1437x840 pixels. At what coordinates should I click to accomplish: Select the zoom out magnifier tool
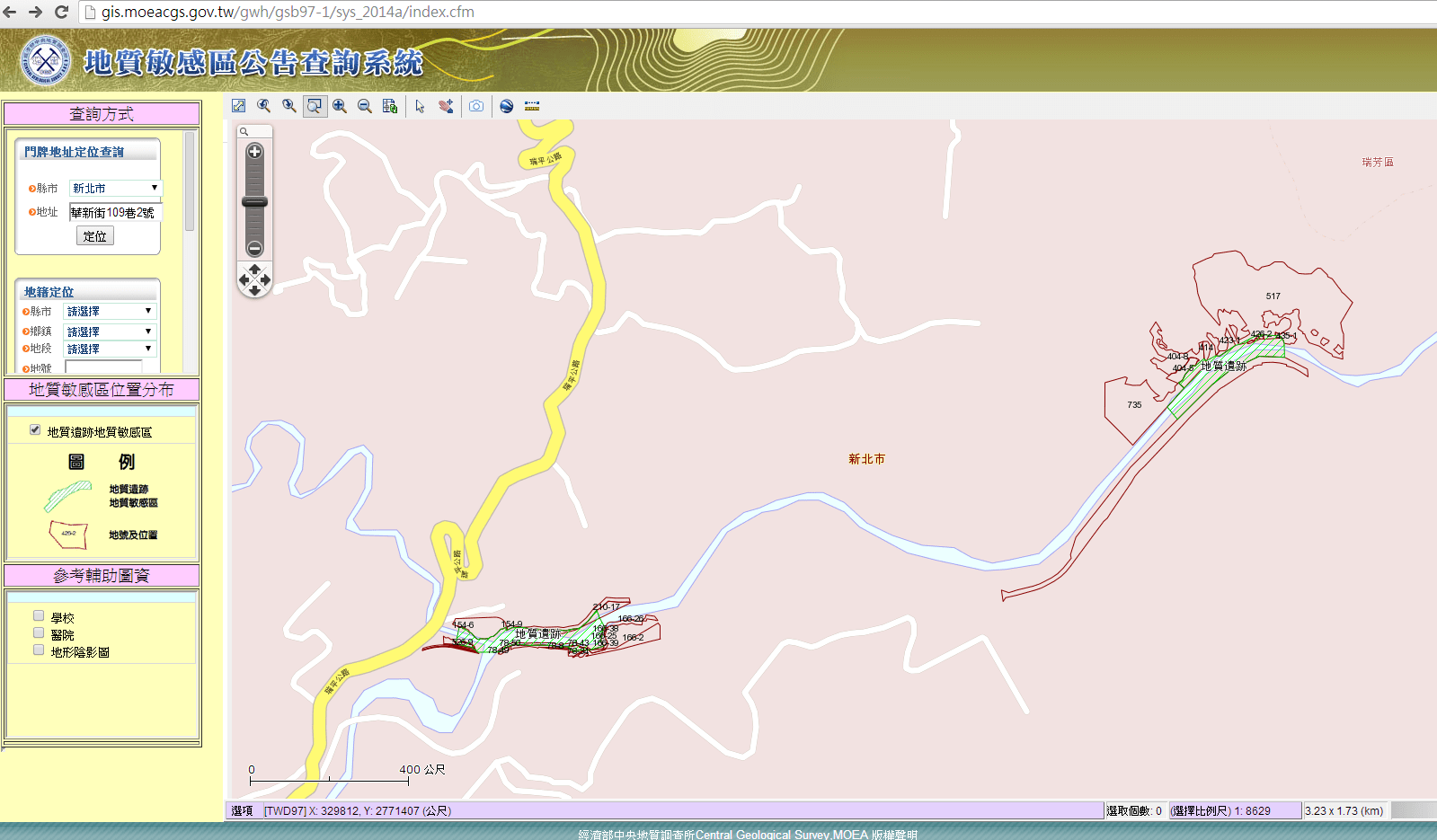[x=365, y=106]
